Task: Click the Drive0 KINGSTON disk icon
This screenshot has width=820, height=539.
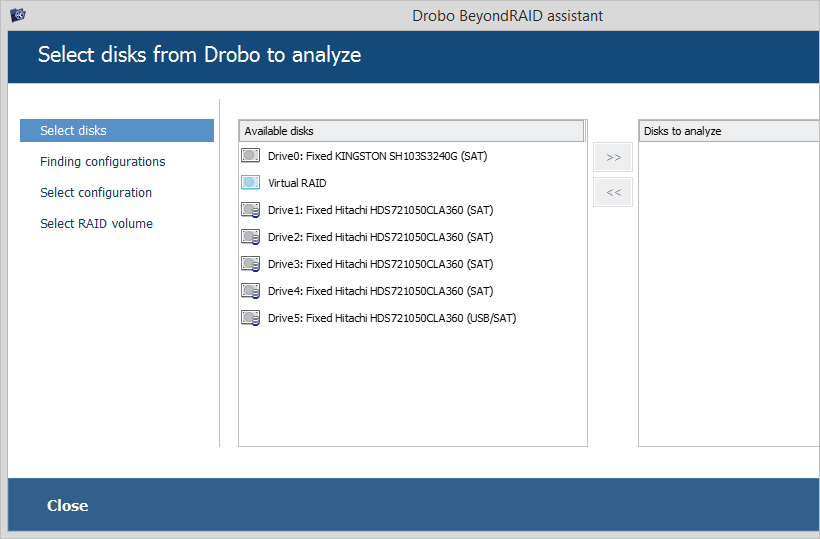Action: point(250,155)
